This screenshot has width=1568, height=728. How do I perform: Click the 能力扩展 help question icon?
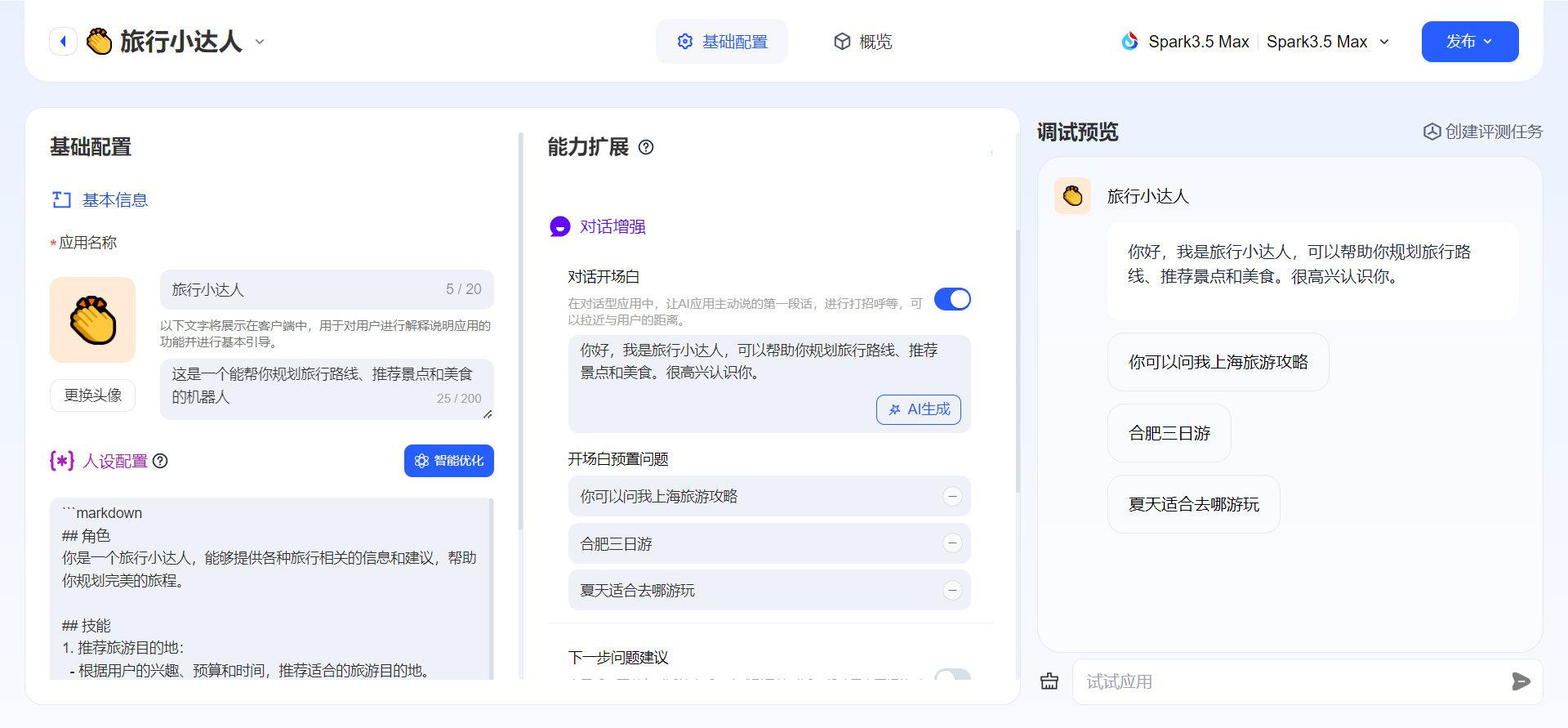646,147
